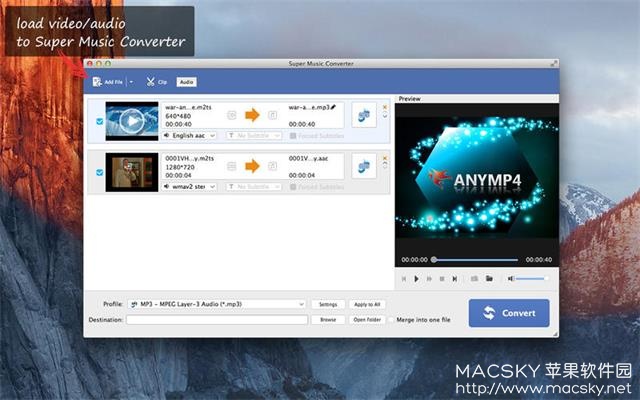This screenshot has height=400, width=640.
Task: Toggle Forced Subtitles for war-an...e.m2ts
Action: click(x=293, y=136)
